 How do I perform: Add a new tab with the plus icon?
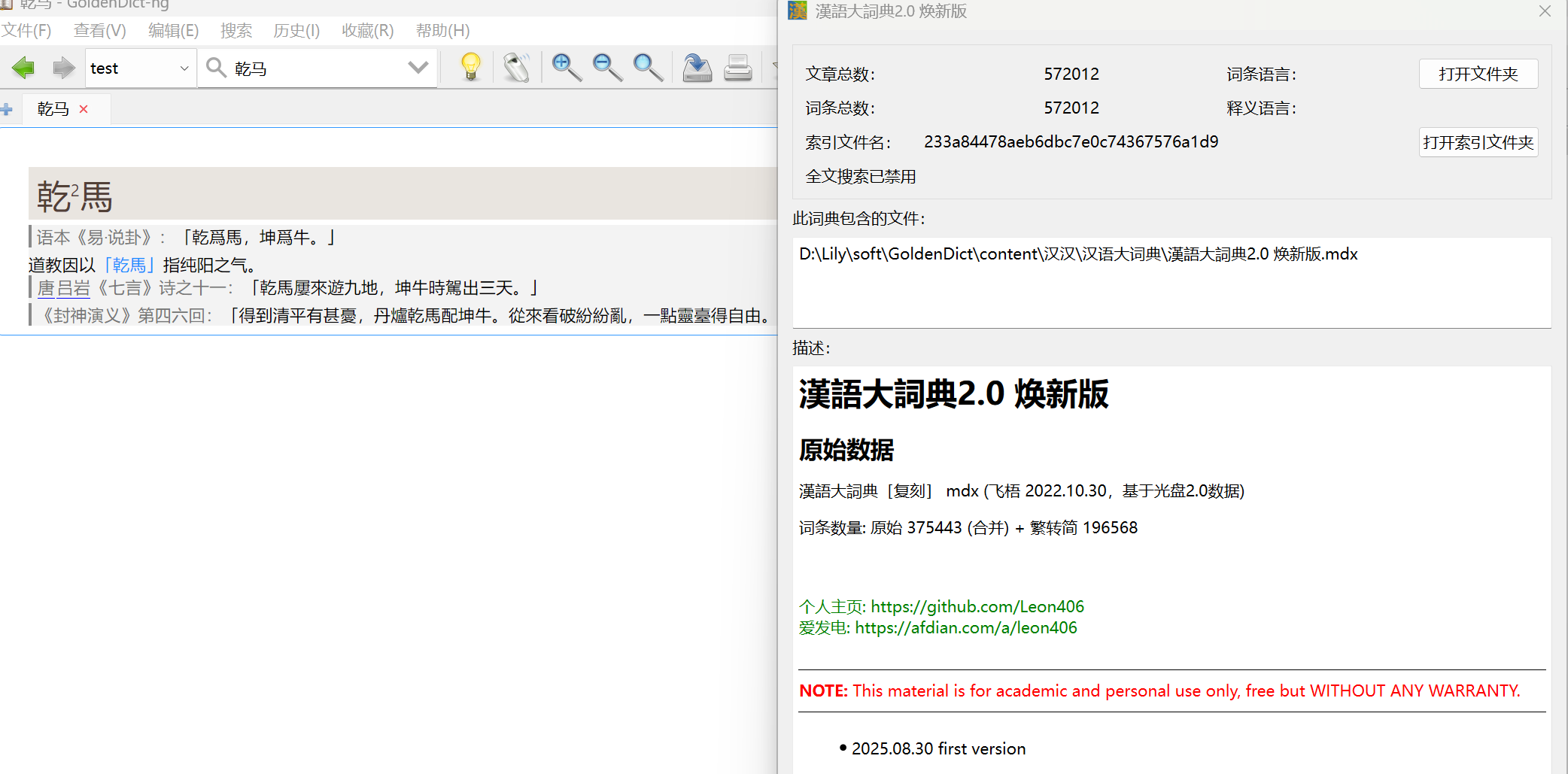coord(7,109)
